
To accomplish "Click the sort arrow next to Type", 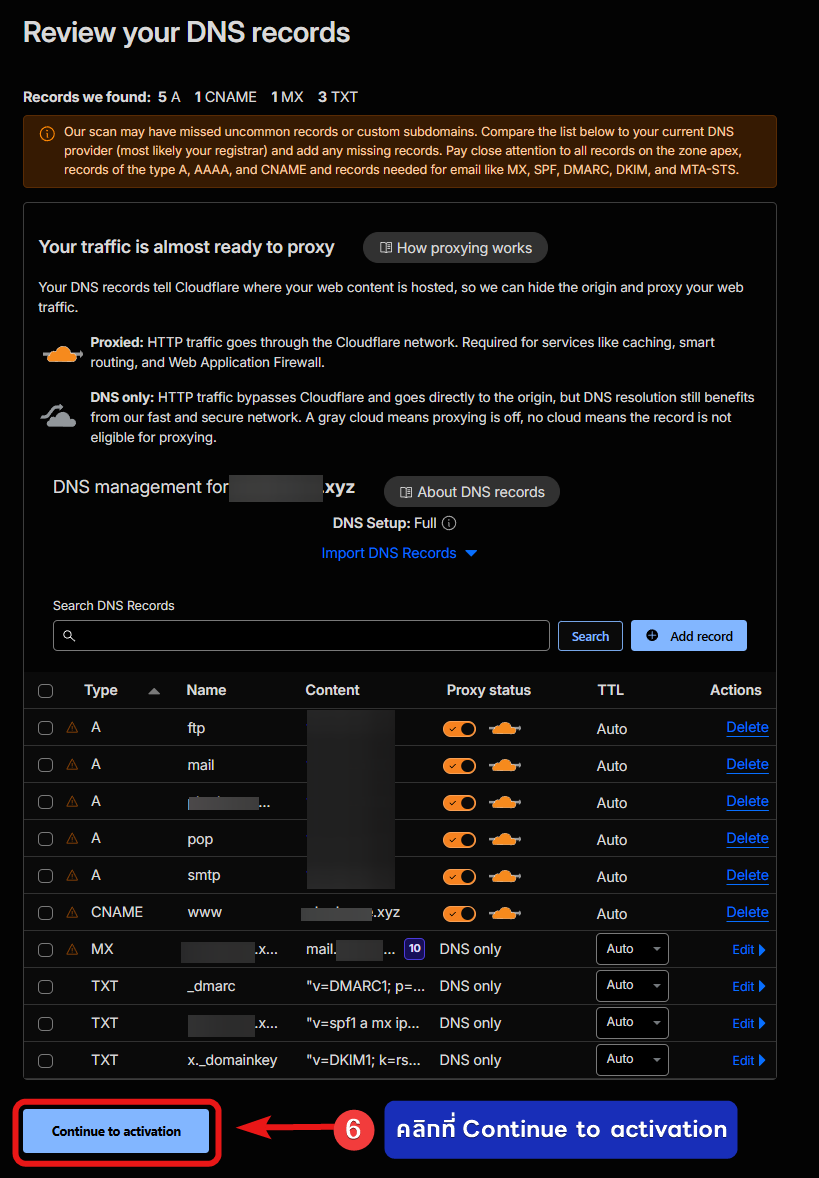I will tap(154, 691).
